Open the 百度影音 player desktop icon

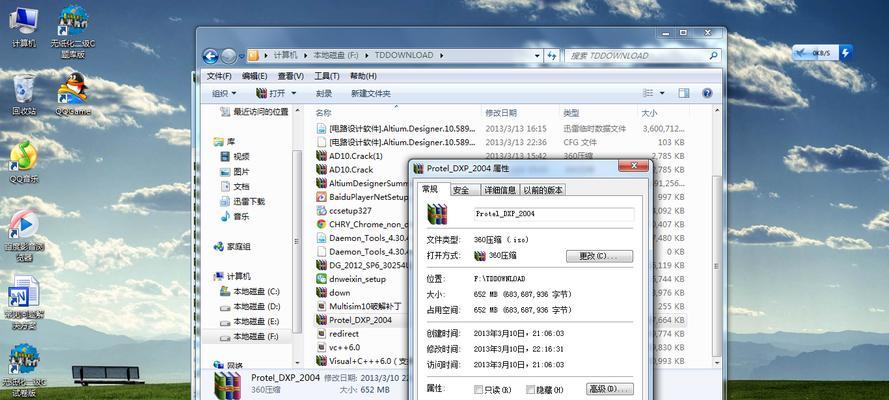23,235
